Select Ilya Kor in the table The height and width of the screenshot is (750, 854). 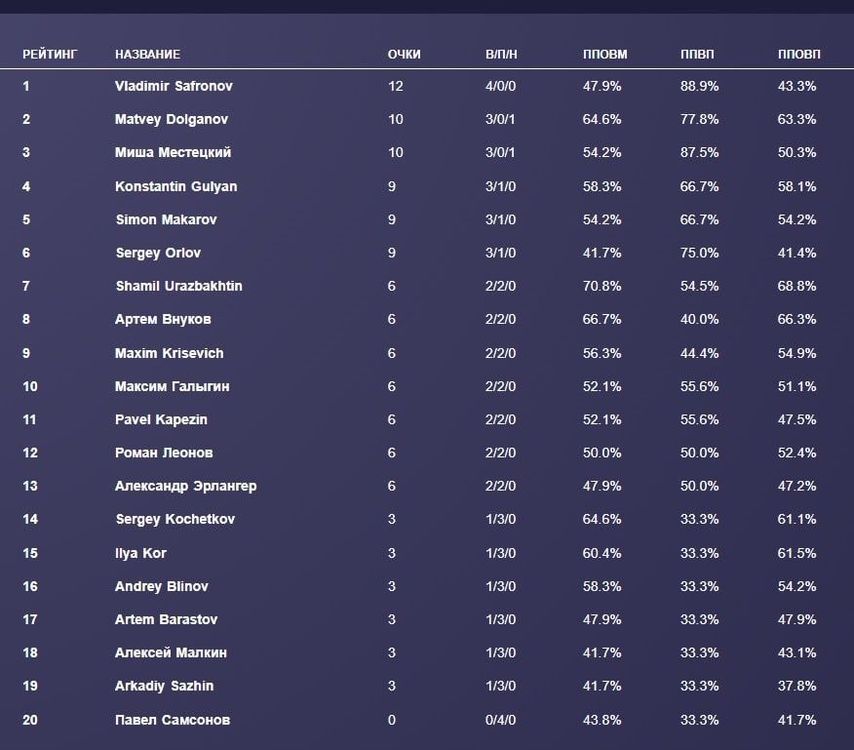tap(141, 553)
